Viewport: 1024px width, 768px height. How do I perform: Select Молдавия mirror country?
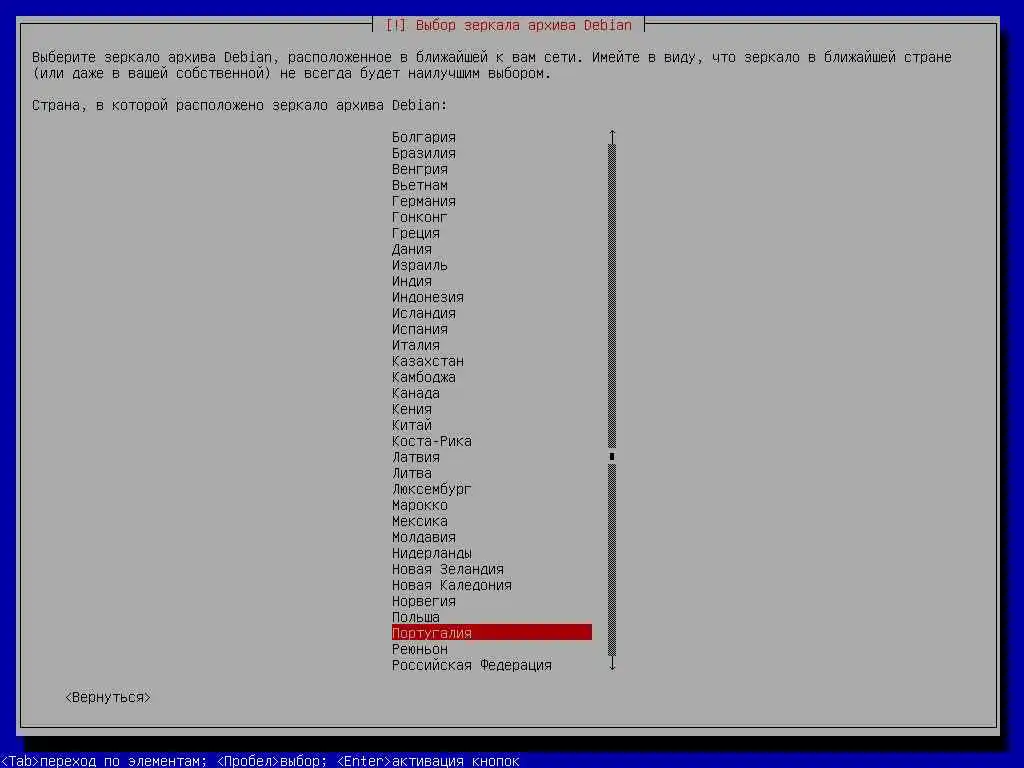tap(424, 537)
